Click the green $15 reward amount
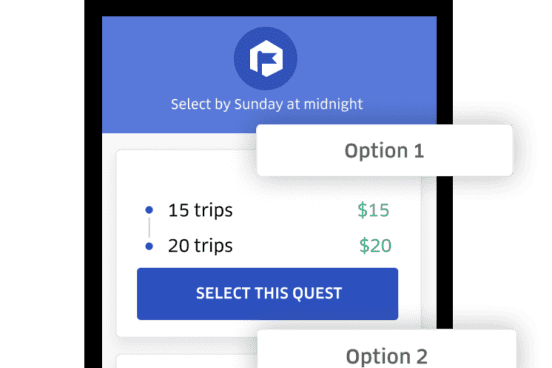 tap(373, 210)
